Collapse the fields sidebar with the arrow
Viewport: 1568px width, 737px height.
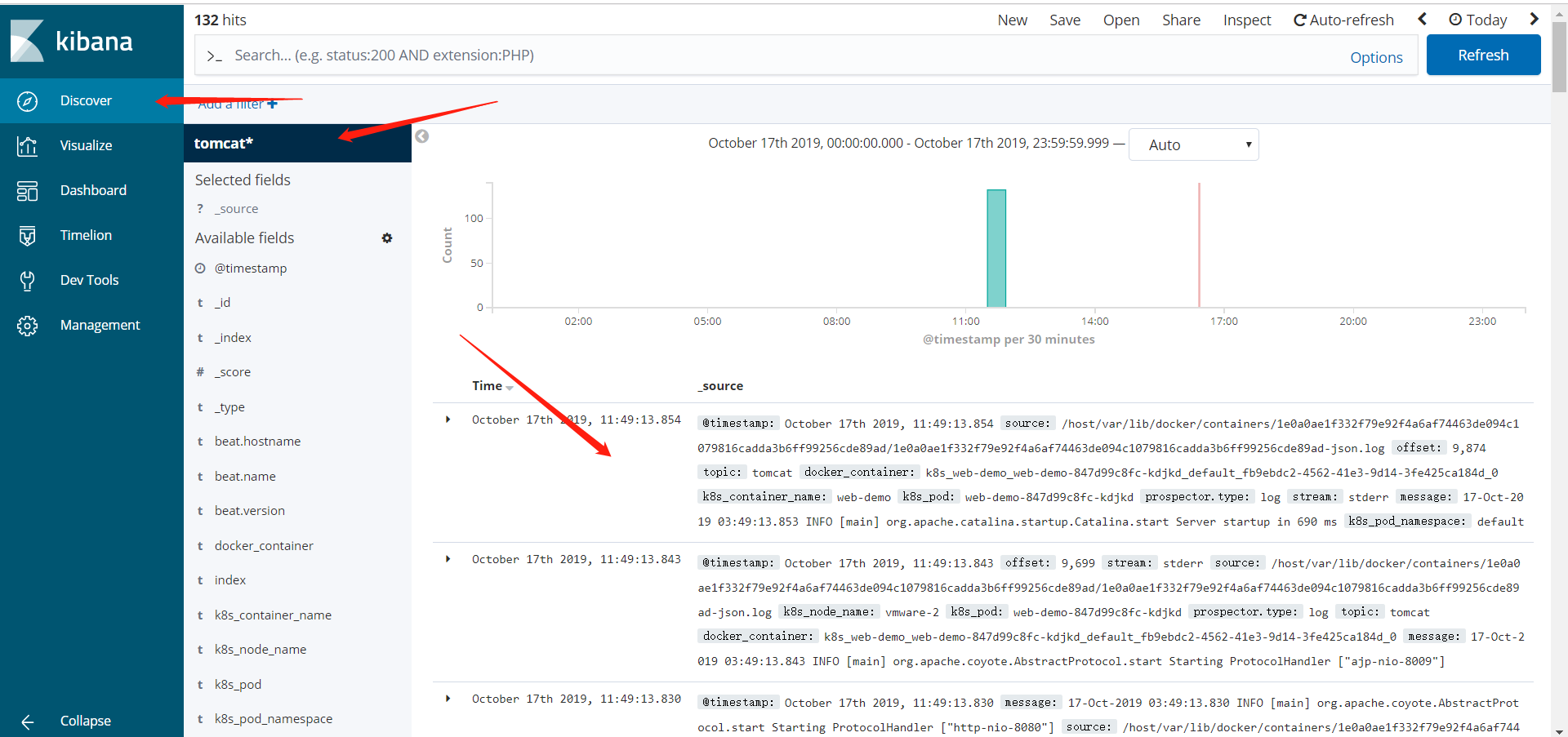(x=421, y=136)
